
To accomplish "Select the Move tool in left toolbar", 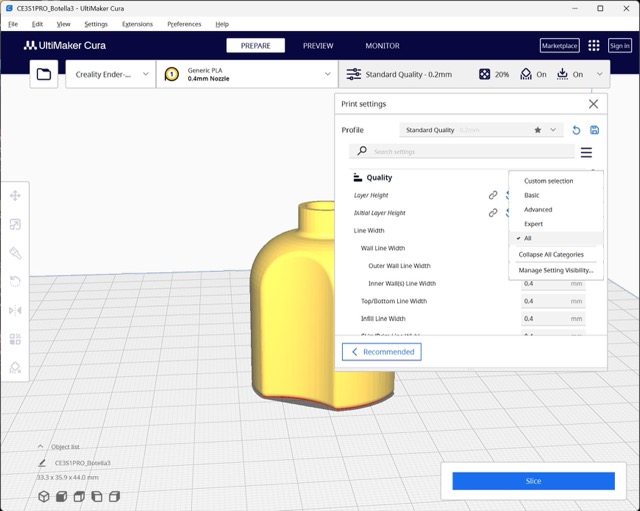I will [x=15, y=196].
